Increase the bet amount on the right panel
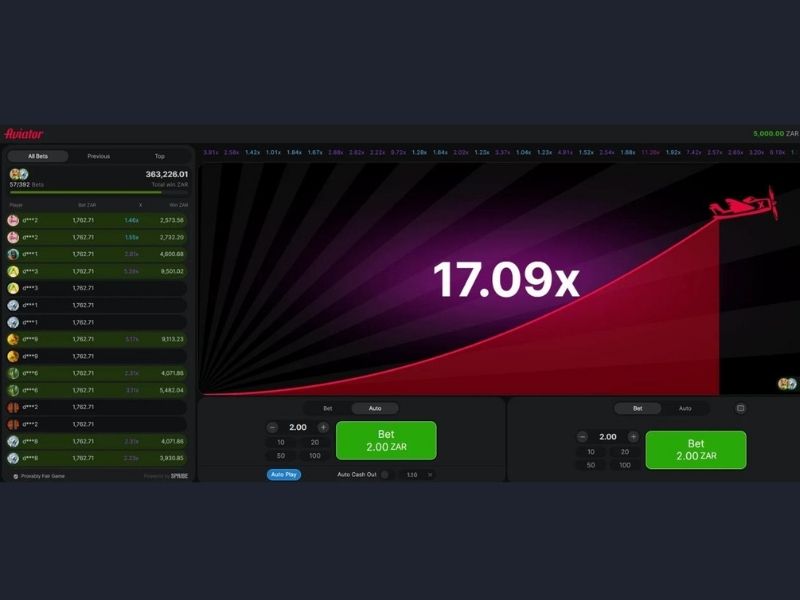Image resolution: width=800 pixels, height=600 pixels. (x=633, y=437)
